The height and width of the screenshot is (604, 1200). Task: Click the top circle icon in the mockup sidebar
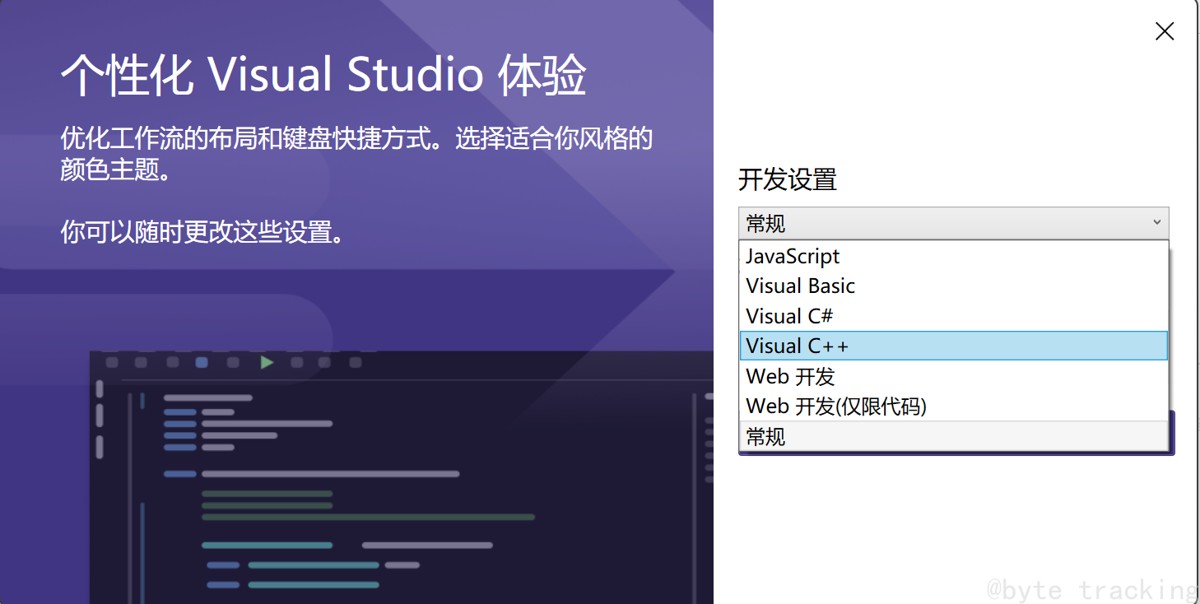[100, 387]
